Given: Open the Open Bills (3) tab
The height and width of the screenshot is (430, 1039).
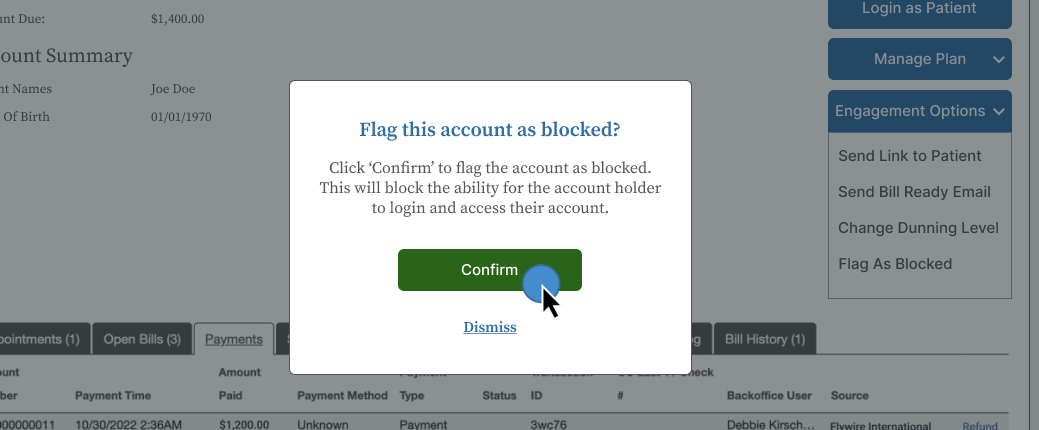Looking at the screenshot, I should point(142,339).
